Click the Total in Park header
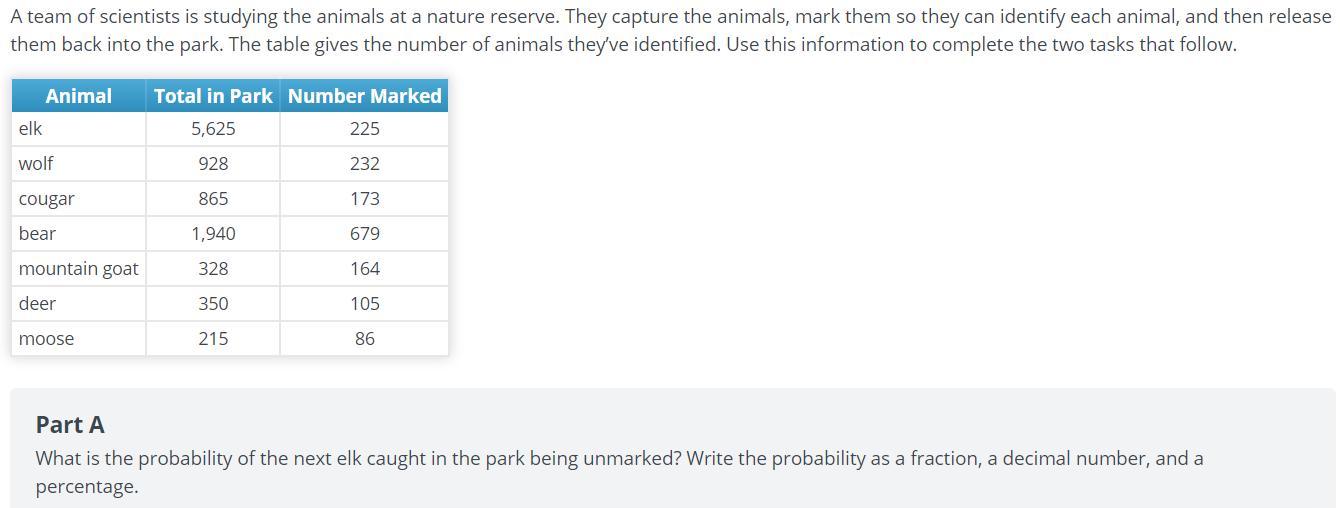This screenshot has height=508, width=1340. click(213, 96)
